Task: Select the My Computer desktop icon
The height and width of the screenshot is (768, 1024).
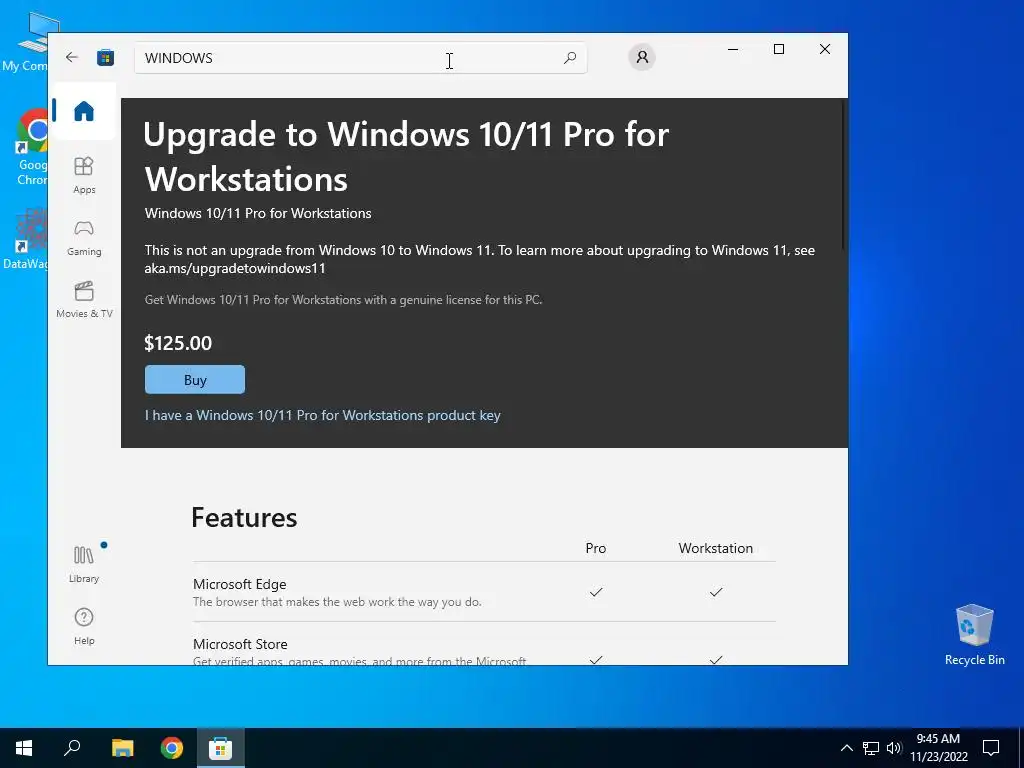Action: [x=26, y=42]
